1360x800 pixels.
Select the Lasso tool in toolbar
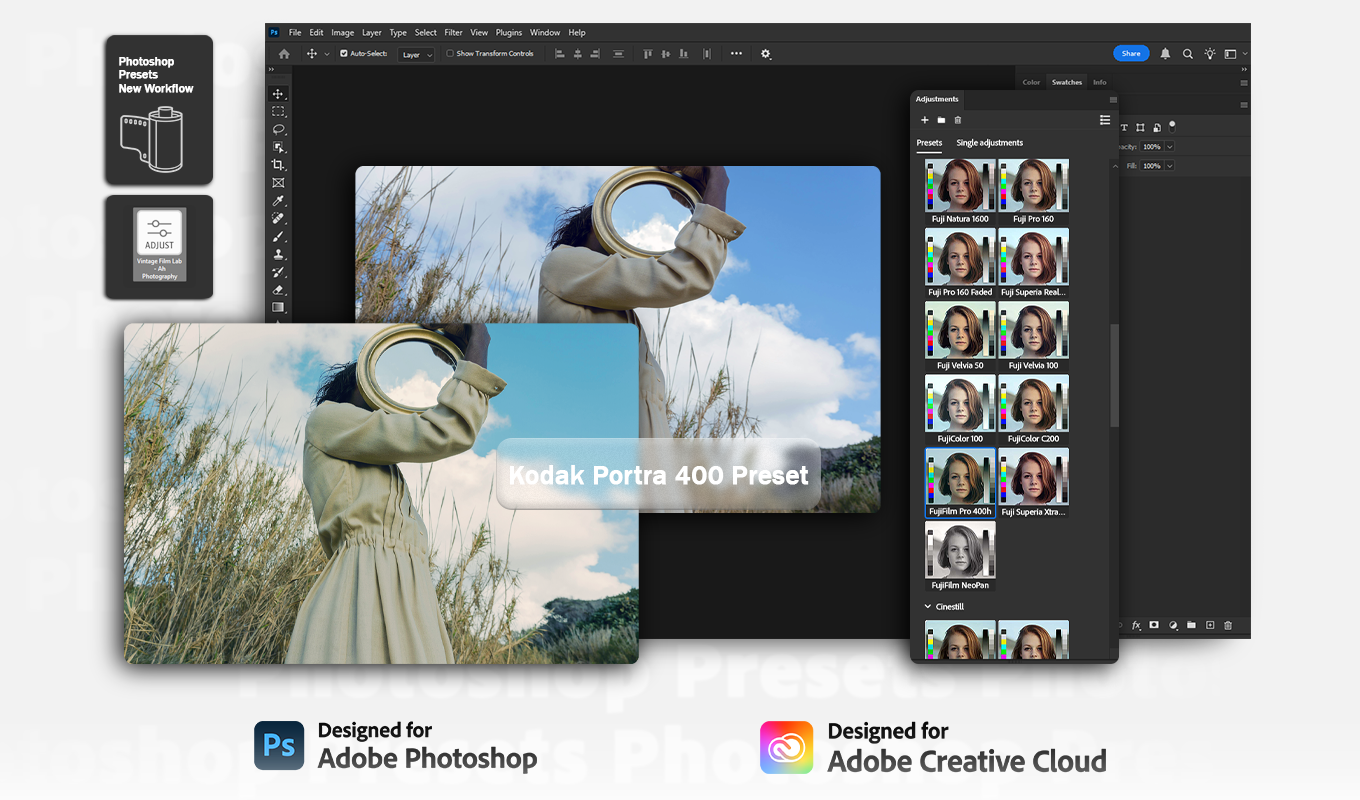[279, 129]
